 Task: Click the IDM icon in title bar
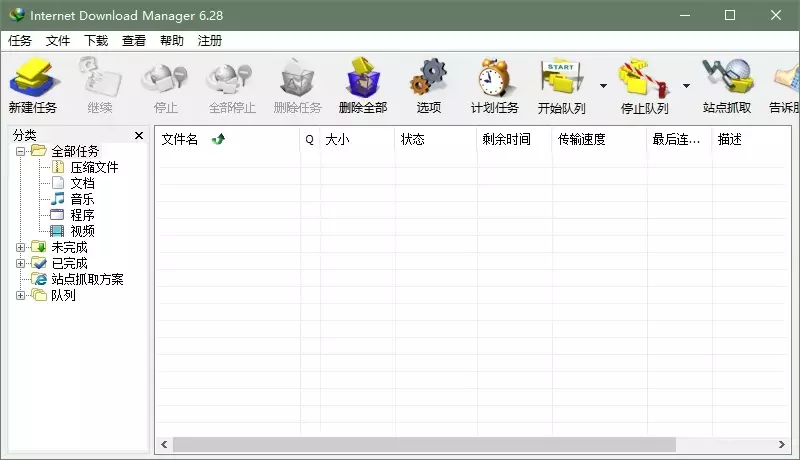coord(17,15)
